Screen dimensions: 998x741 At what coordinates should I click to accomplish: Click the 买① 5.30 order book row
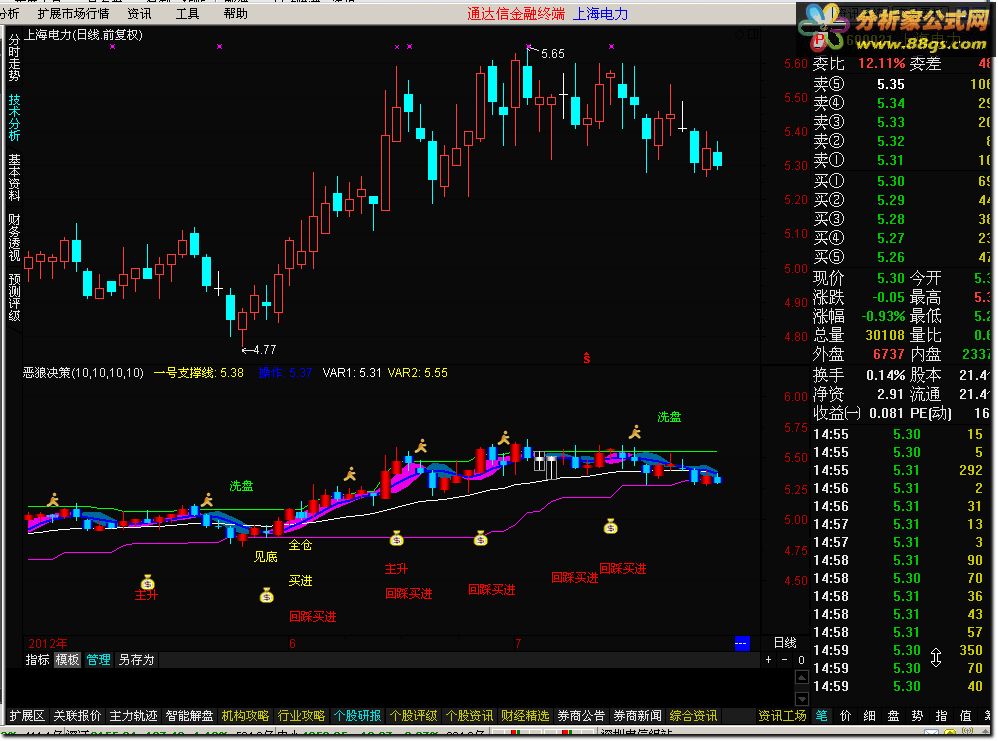click(x=902, y=181)
